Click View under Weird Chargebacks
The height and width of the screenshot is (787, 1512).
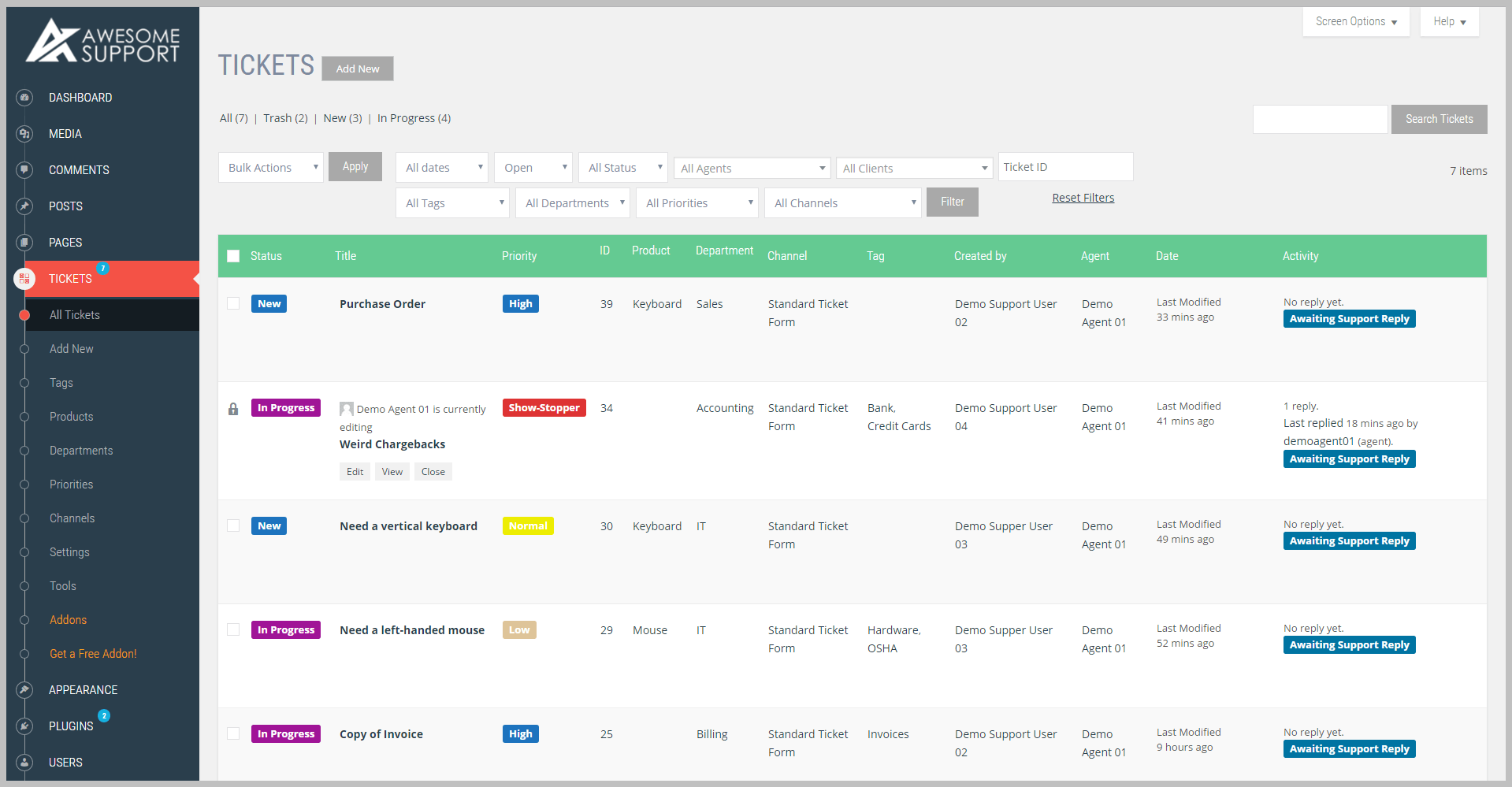(x=392, y=472)
